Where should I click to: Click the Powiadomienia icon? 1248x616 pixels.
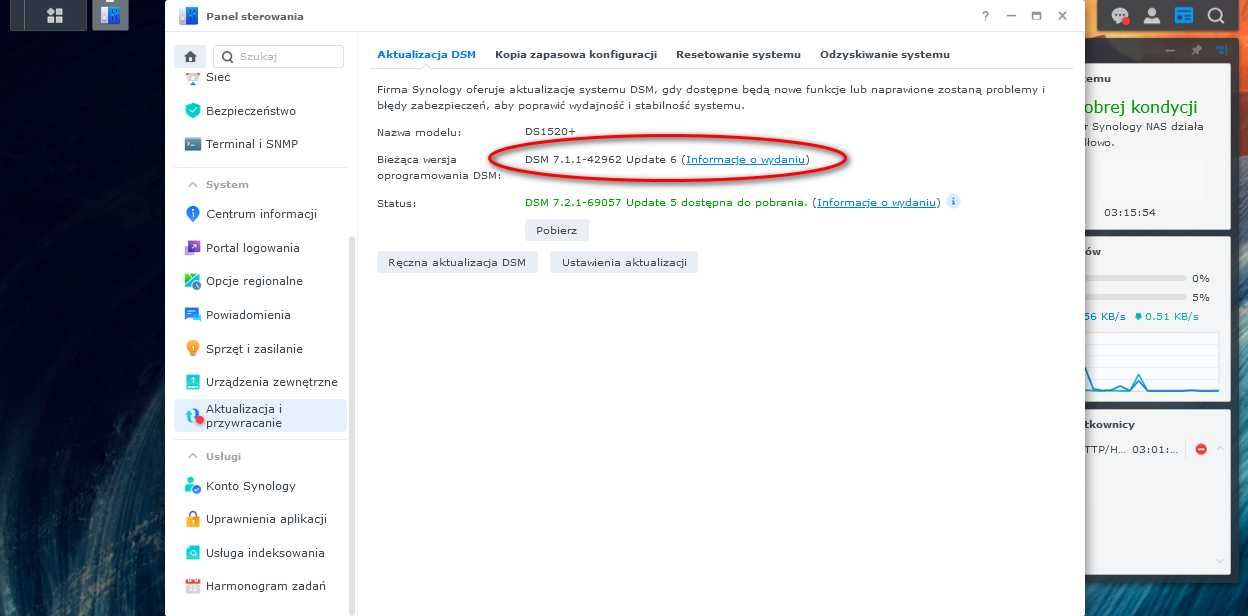click(x=193, y=315)
